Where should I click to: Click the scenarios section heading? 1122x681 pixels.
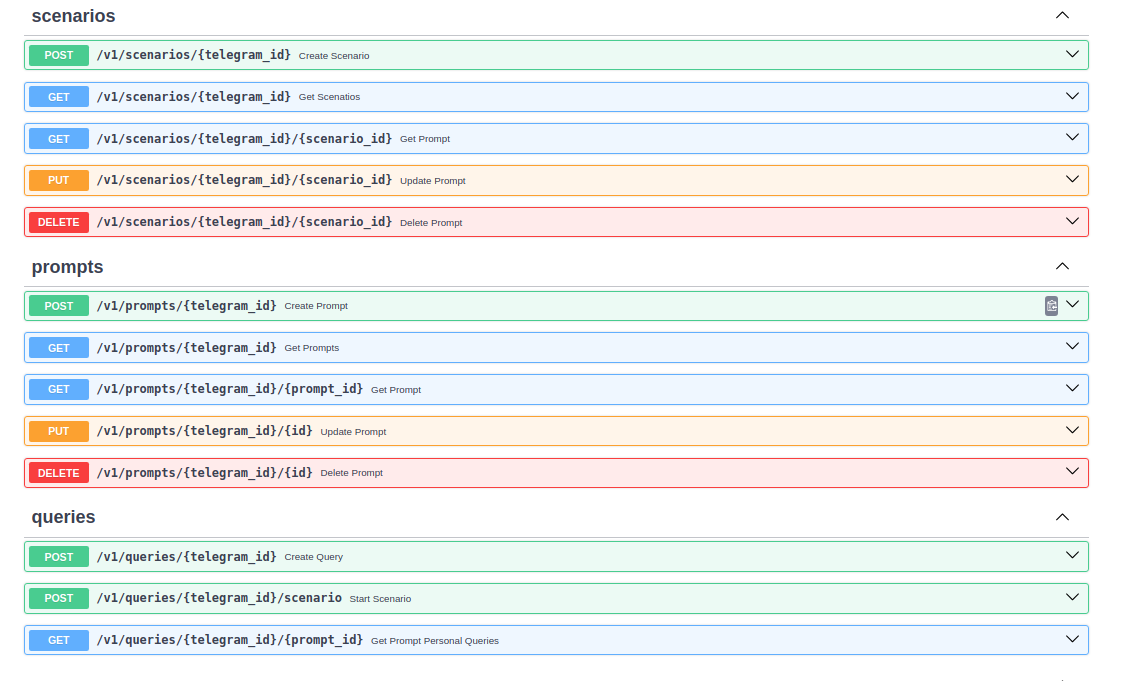pos(73,16)
